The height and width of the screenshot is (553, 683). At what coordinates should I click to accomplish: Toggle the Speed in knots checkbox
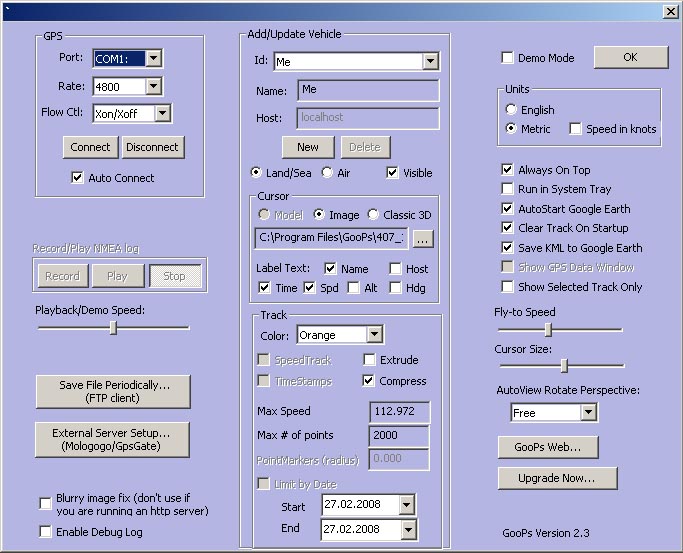coord(575,128)
